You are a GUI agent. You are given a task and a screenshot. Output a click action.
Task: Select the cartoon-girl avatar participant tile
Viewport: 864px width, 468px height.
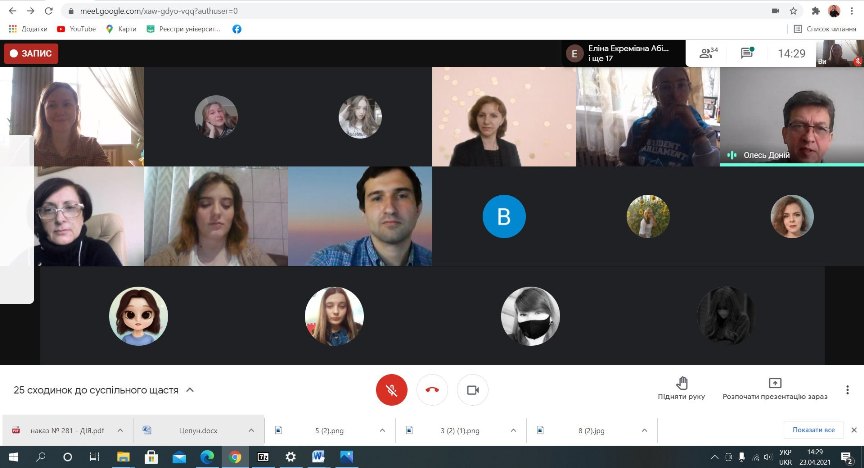pyautogui.click(x=138, y=316)
